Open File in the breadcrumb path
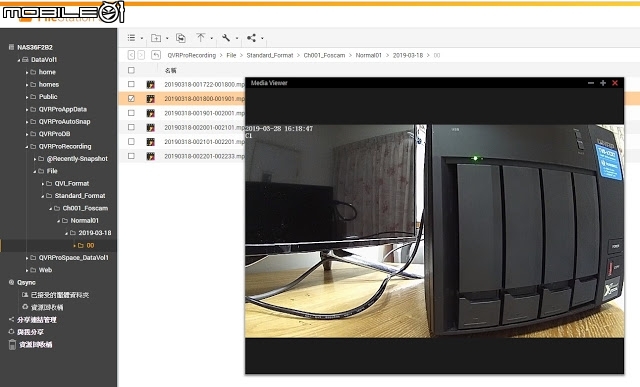The width and height of the screenshot is (640, 387). pyautogui.click(x=231, y=55)
